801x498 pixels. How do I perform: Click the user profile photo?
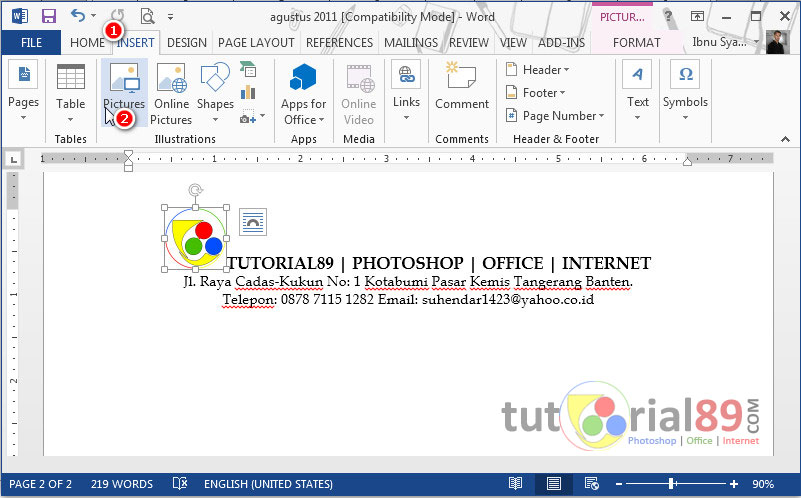[778, 42]
